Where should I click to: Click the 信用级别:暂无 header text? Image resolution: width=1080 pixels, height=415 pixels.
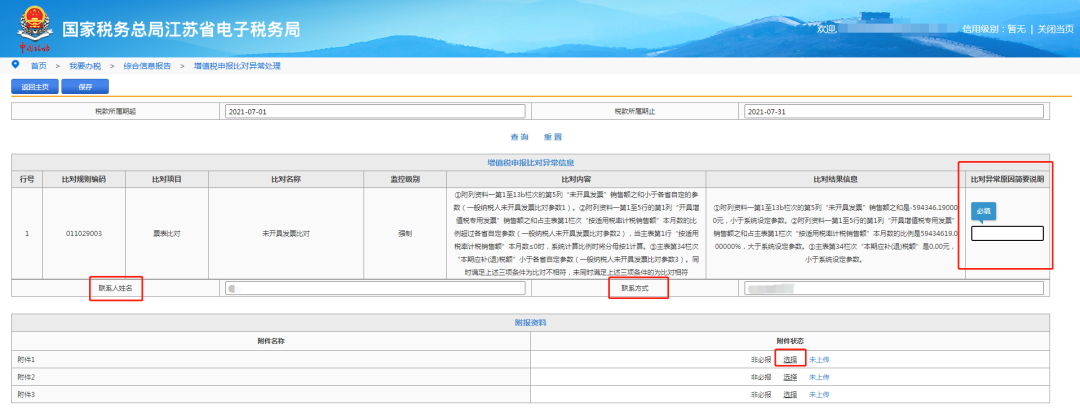coord(995,29)
